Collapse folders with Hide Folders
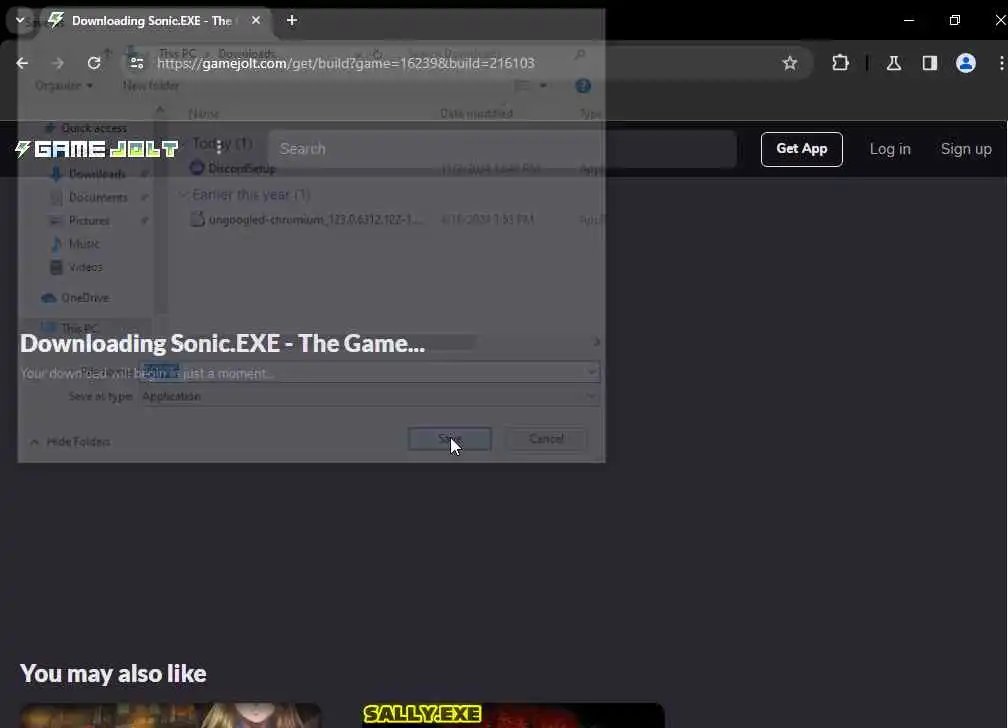Screen dimensions: 1008x728 (71, 442)
